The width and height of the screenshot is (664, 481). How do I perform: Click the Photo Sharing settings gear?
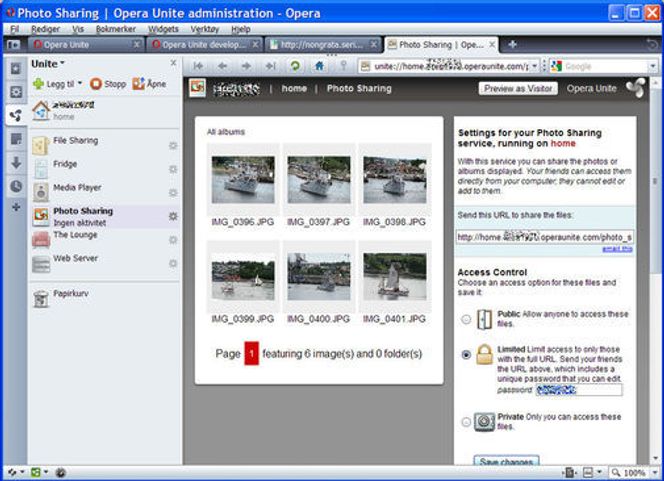coord(173,216)
